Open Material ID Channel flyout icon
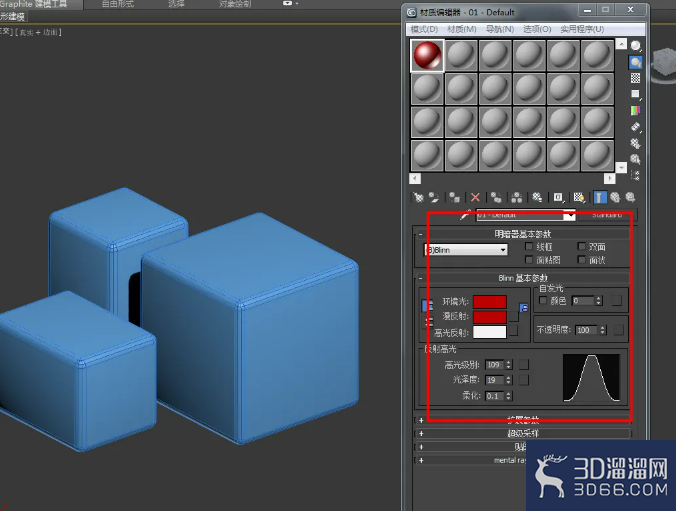Screen dimensions: 676x511 tap(558, 198)
